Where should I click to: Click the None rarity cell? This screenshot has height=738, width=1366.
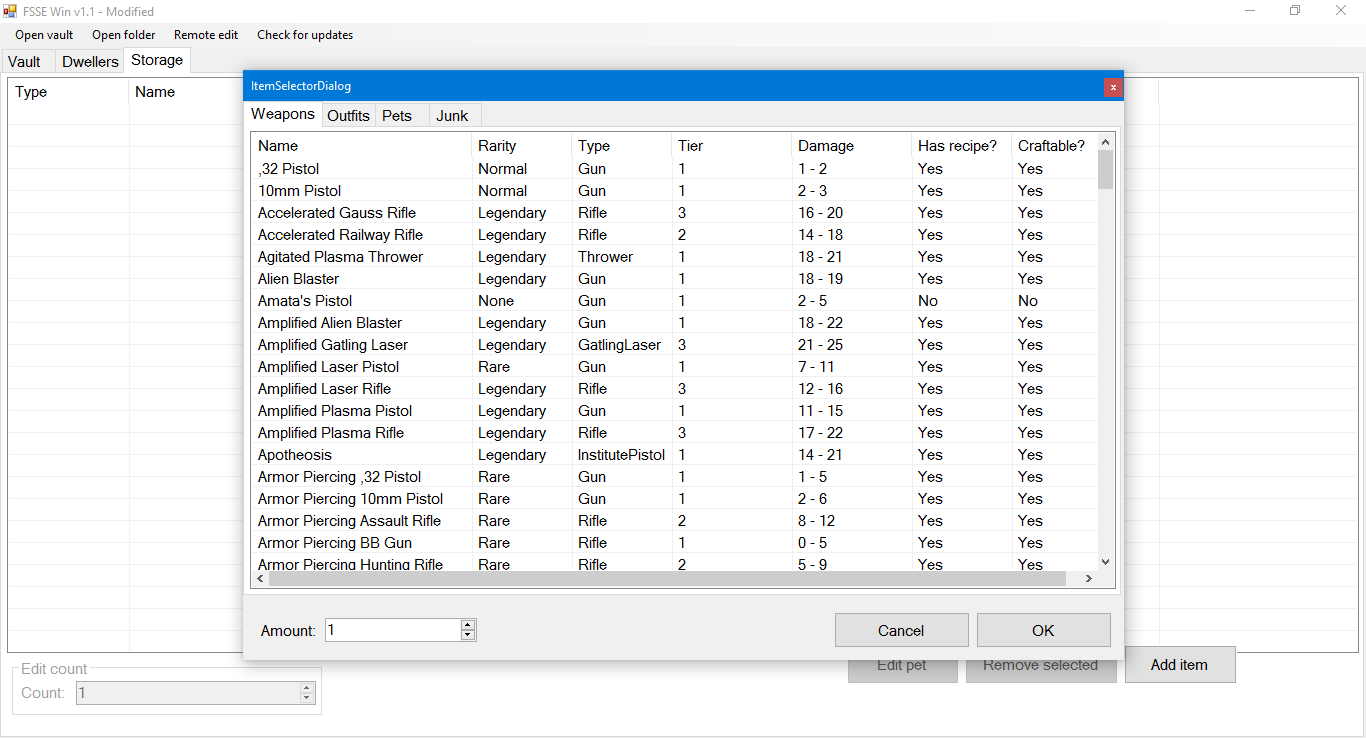coord(496,301)
